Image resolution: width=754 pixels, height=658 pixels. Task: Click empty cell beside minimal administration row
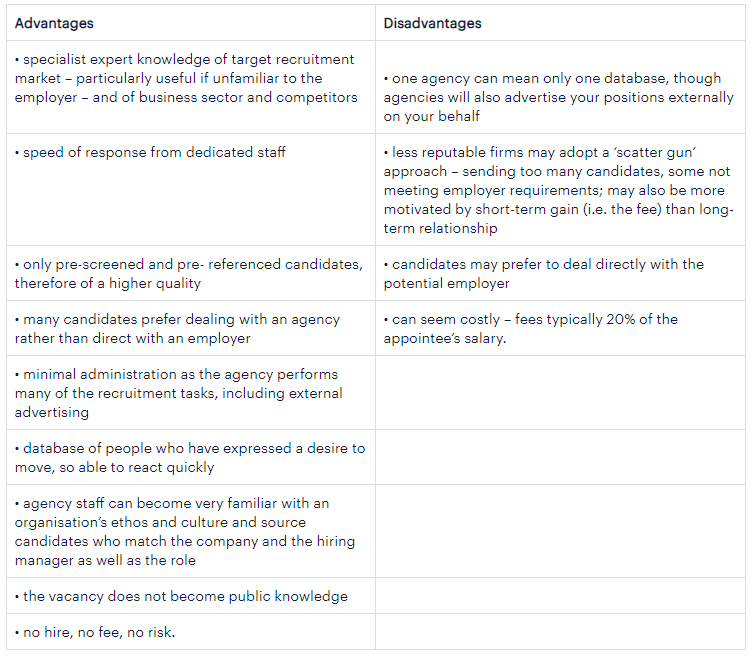pos(560,393)
